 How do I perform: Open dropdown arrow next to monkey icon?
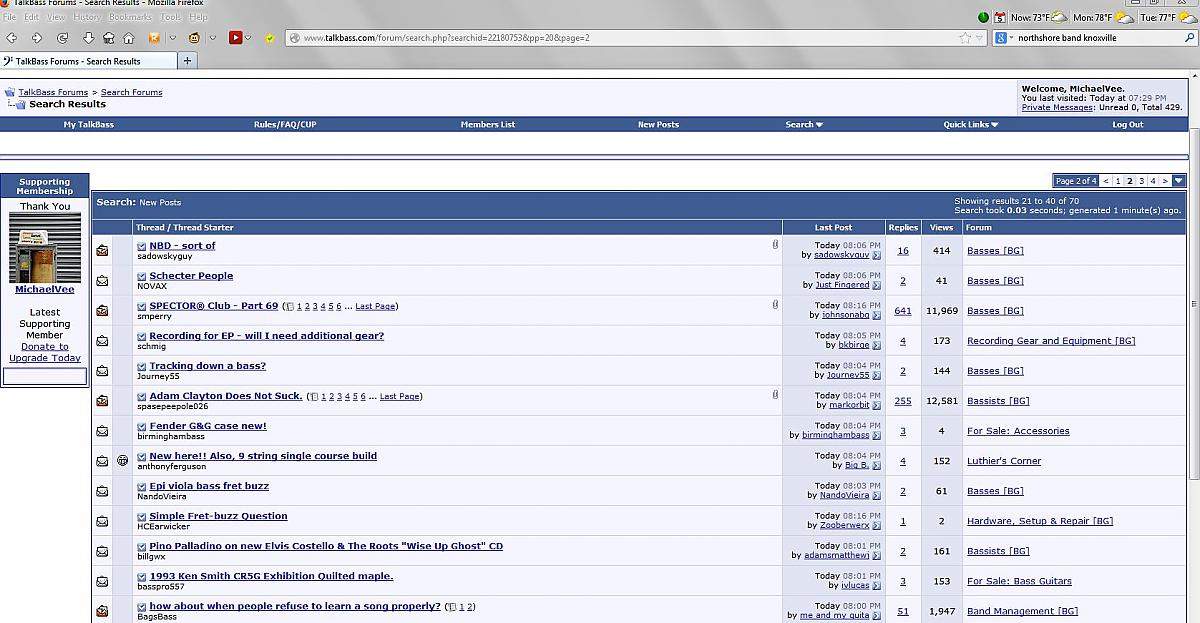pos(211,38)
